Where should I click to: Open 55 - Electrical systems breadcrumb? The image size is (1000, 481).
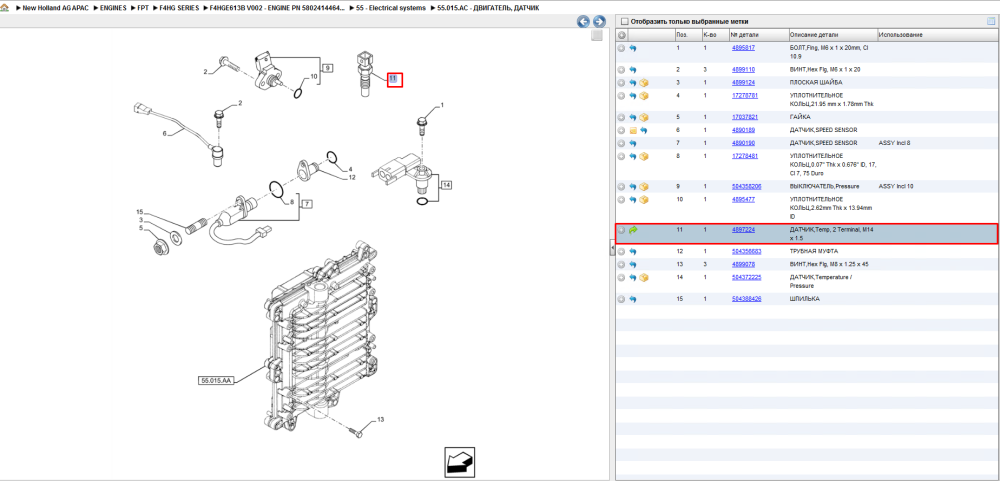(388, 8)
